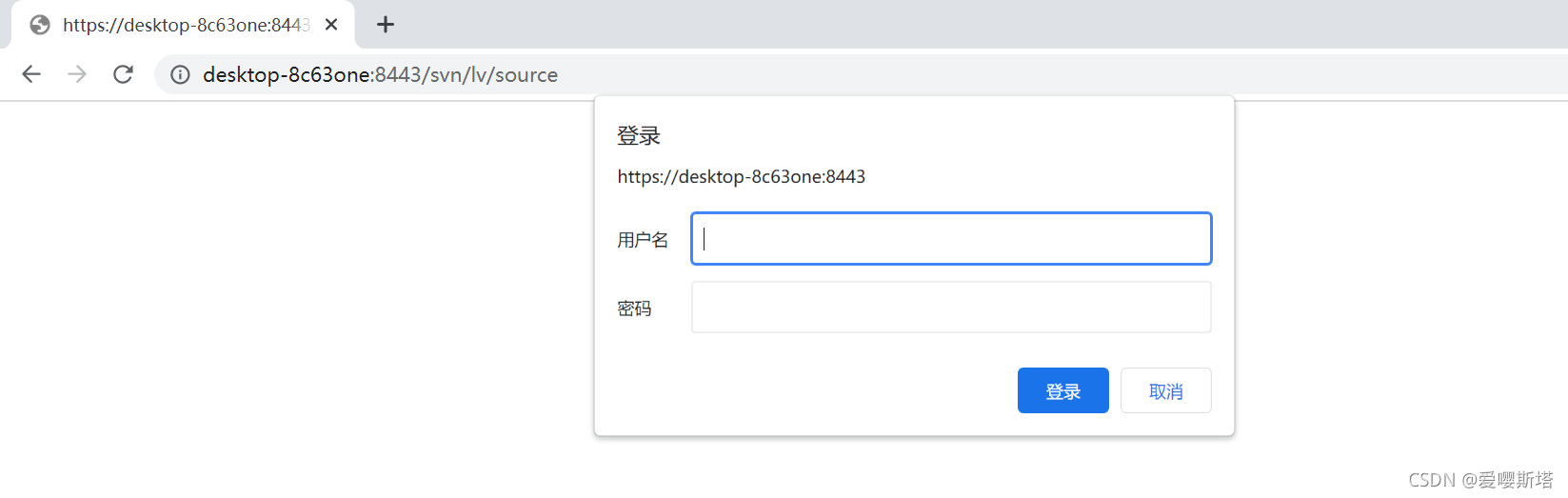Click the globe favicon on the tab

point(40,25)
